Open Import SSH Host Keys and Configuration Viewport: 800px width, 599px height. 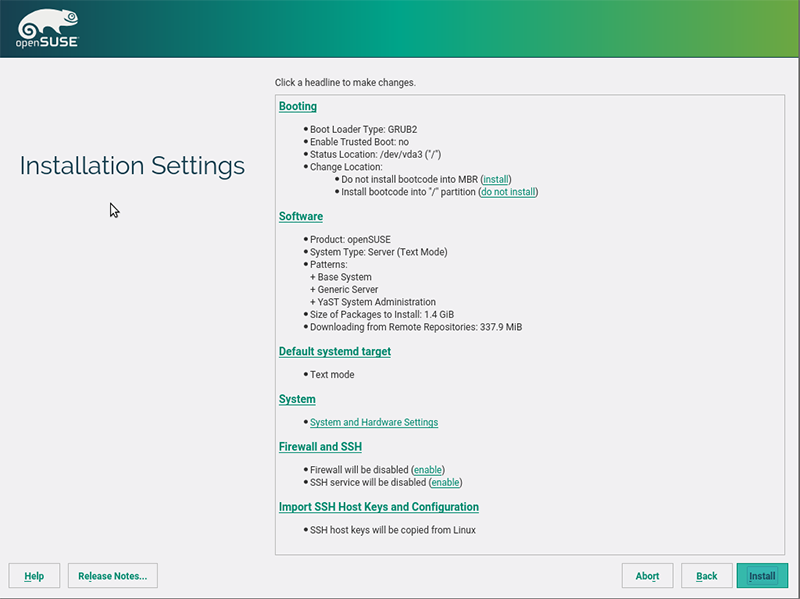tap(378, 507)
